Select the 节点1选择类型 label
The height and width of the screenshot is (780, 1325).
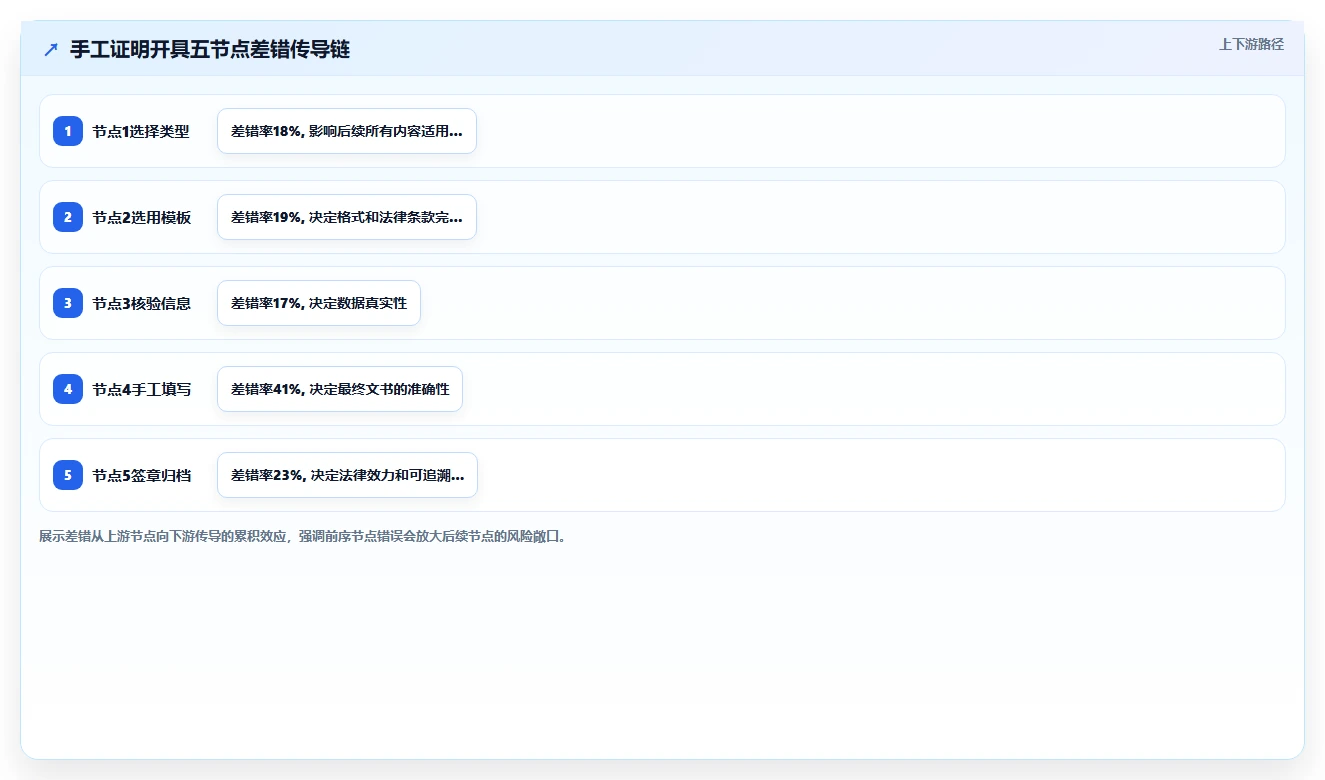click(x=141, y=131)
